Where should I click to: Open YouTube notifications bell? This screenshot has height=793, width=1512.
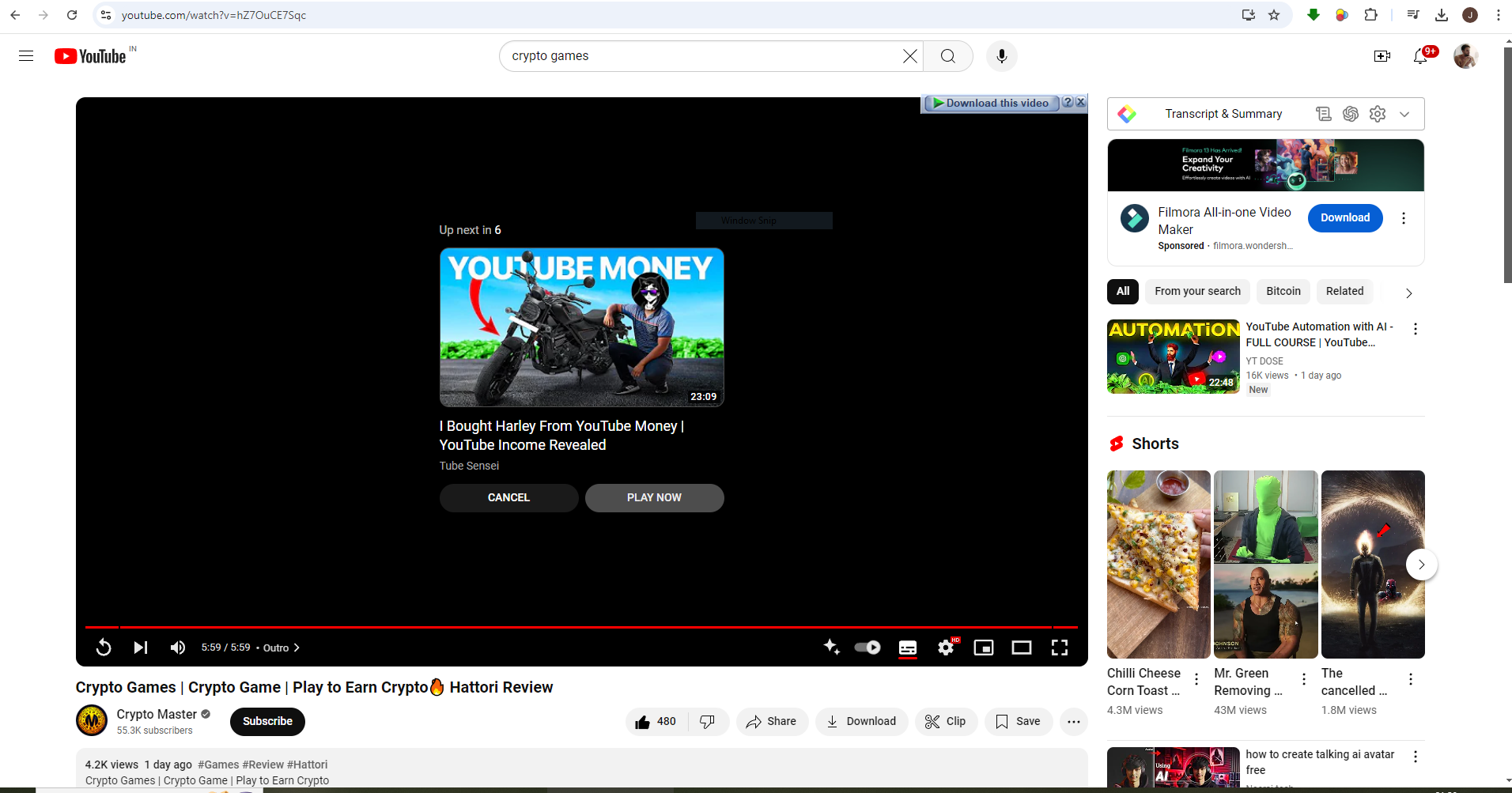[1421, 56]
